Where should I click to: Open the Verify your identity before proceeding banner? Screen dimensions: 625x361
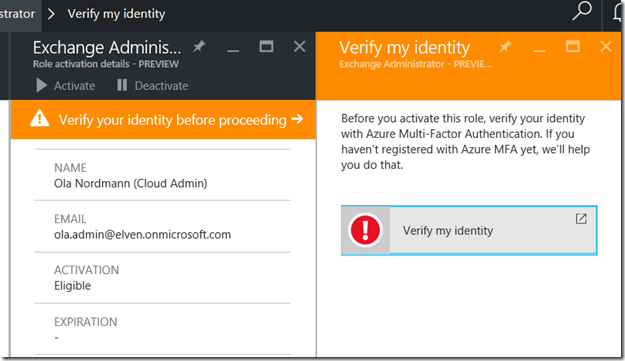coord(163,120)
